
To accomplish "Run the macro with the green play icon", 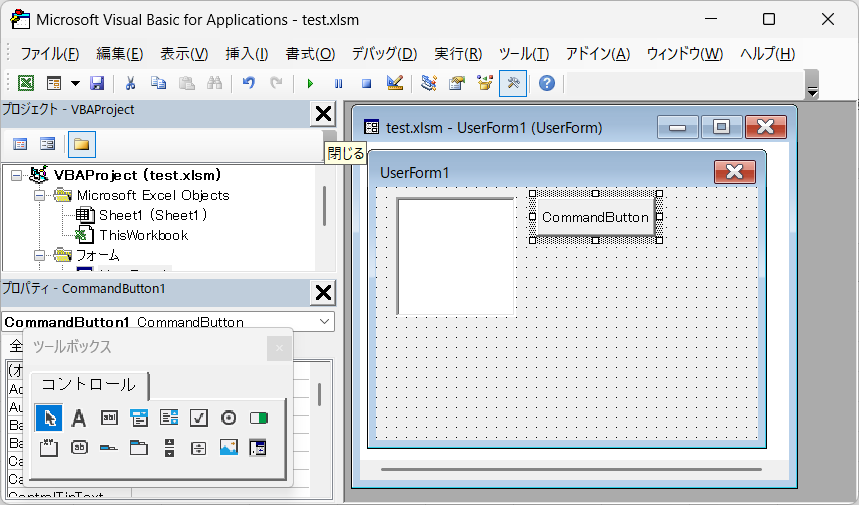I will [310, 83].
